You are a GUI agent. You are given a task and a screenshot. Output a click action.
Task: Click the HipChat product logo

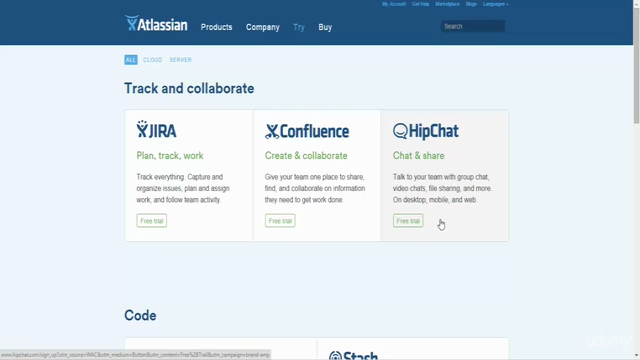[x=426, y=131]
